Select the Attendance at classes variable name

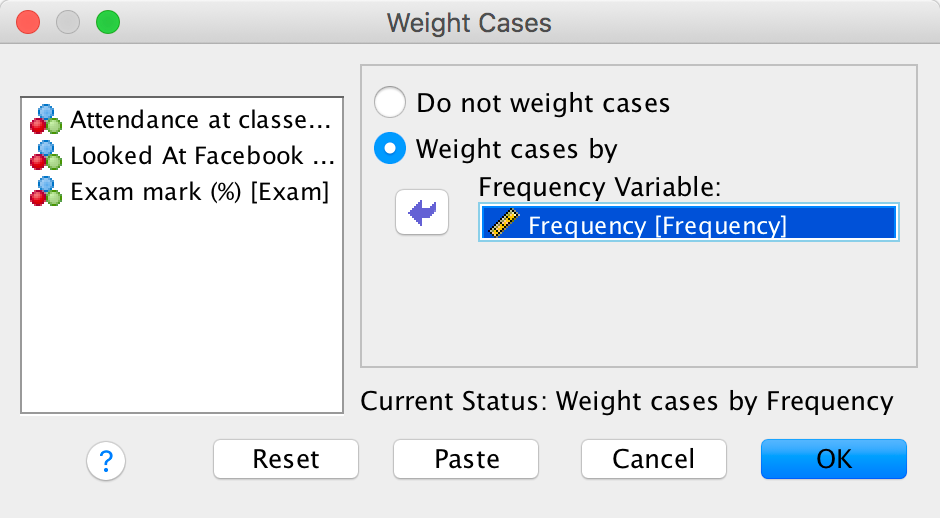pos(199,120)
